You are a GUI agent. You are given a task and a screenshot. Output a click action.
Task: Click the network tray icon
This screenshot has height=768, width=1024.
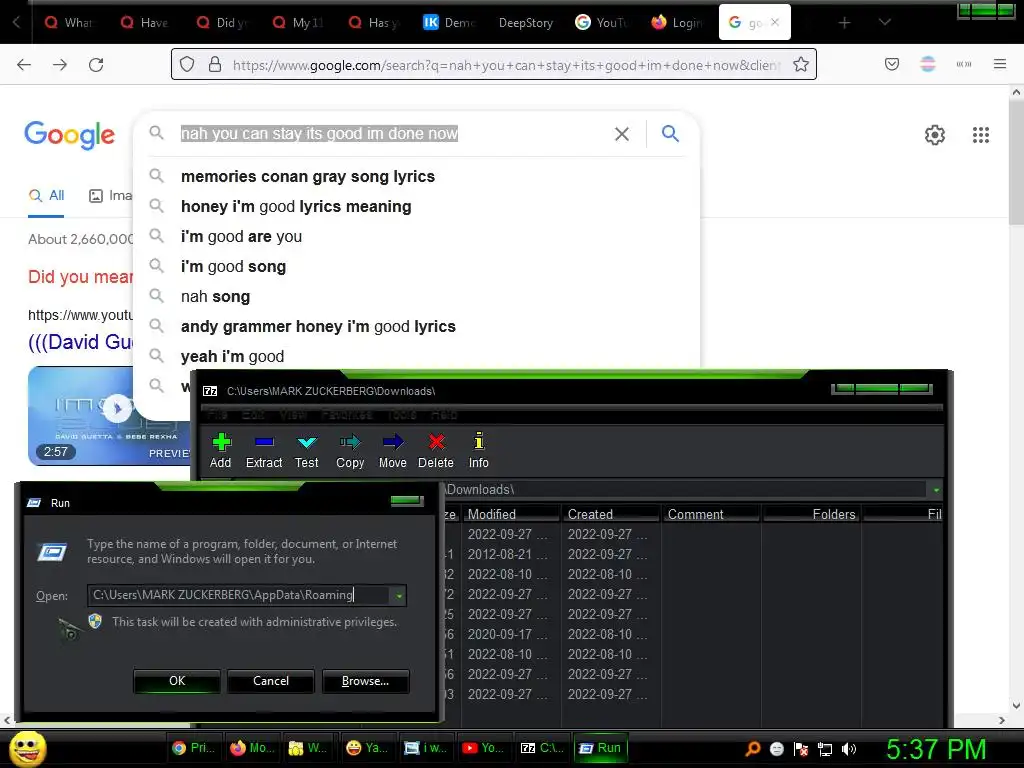[825, 749]
